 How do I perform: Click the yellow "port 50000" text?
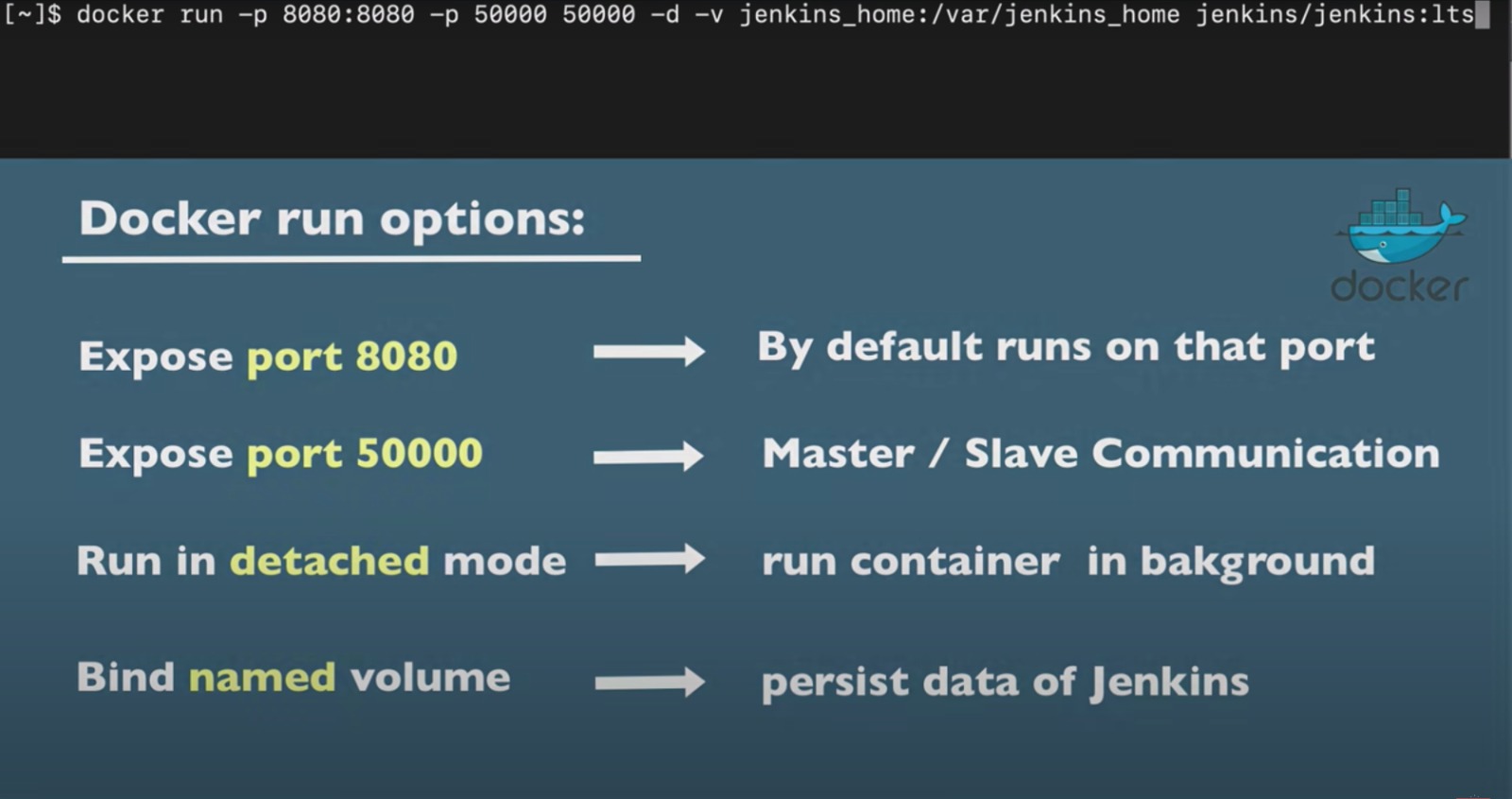click(x=364, y=455)
